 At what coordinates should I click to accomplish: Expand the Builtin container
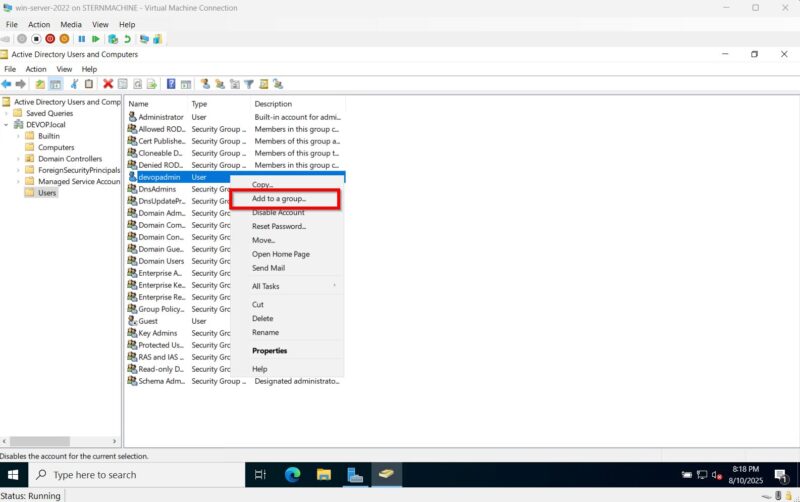[x=18, y=136]
